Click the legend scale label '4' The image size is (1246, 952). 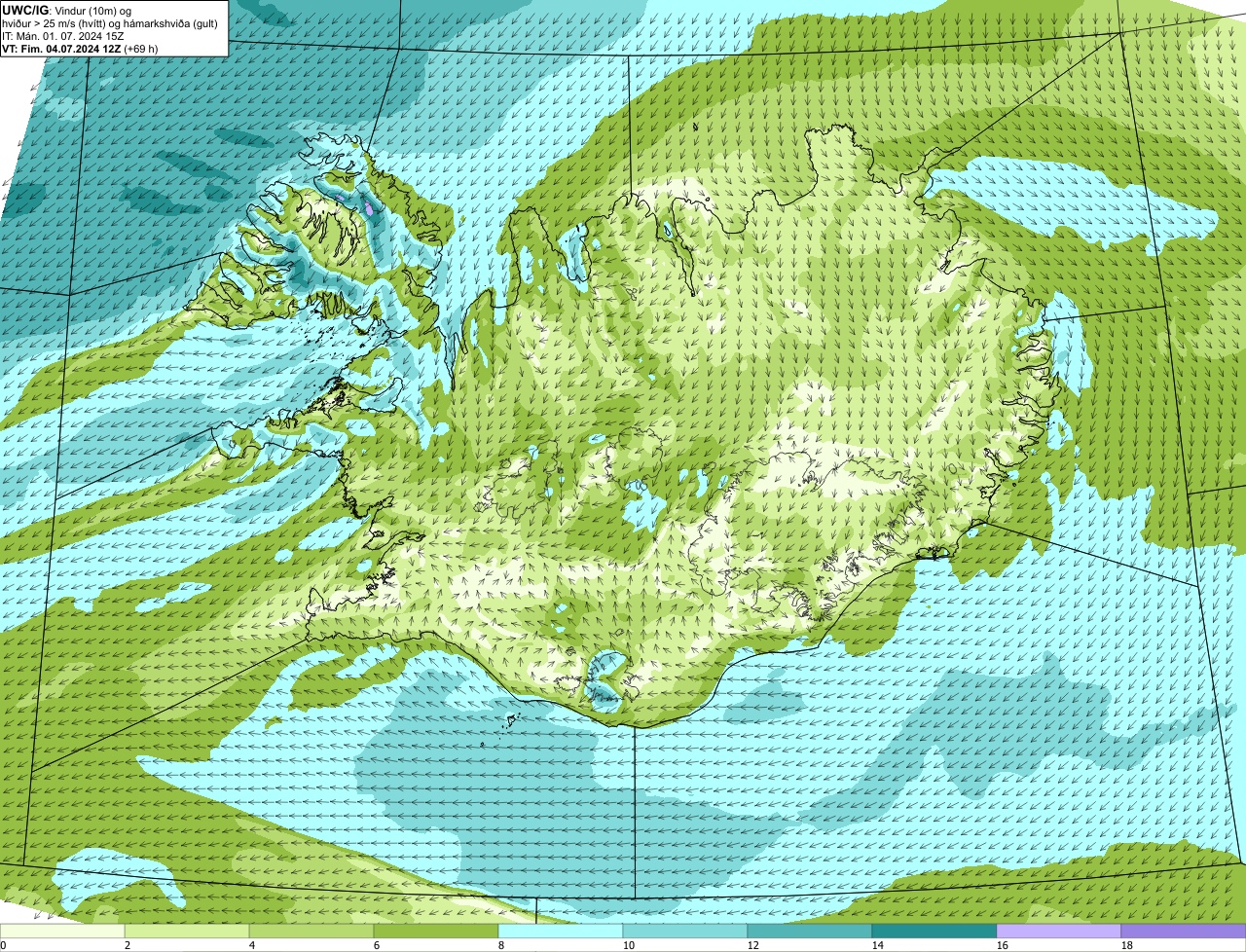pos(252,945)
